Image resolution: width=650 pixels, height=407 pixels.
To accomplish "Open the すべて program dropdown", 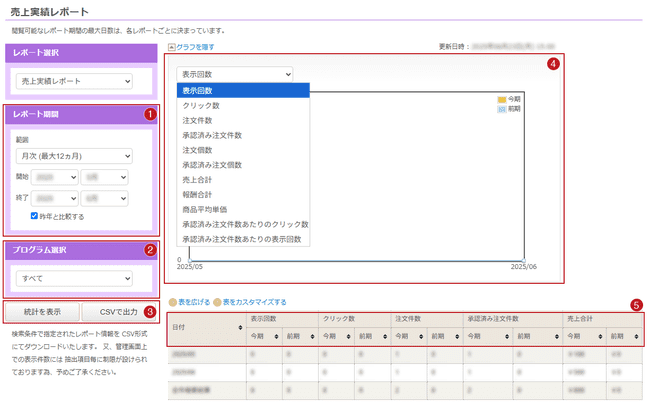I will [74, 279].
